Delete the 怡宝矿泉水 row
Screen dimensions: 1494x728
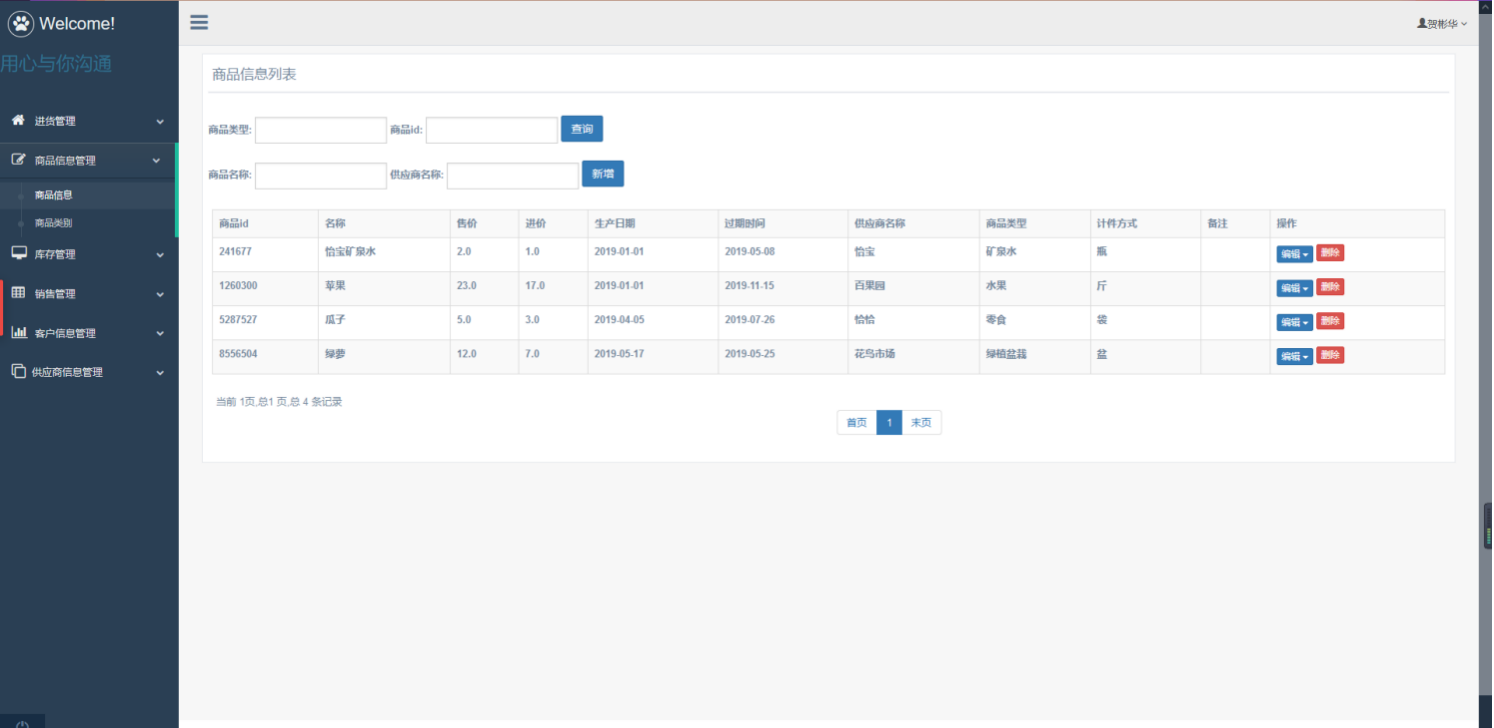point(1330,253)
